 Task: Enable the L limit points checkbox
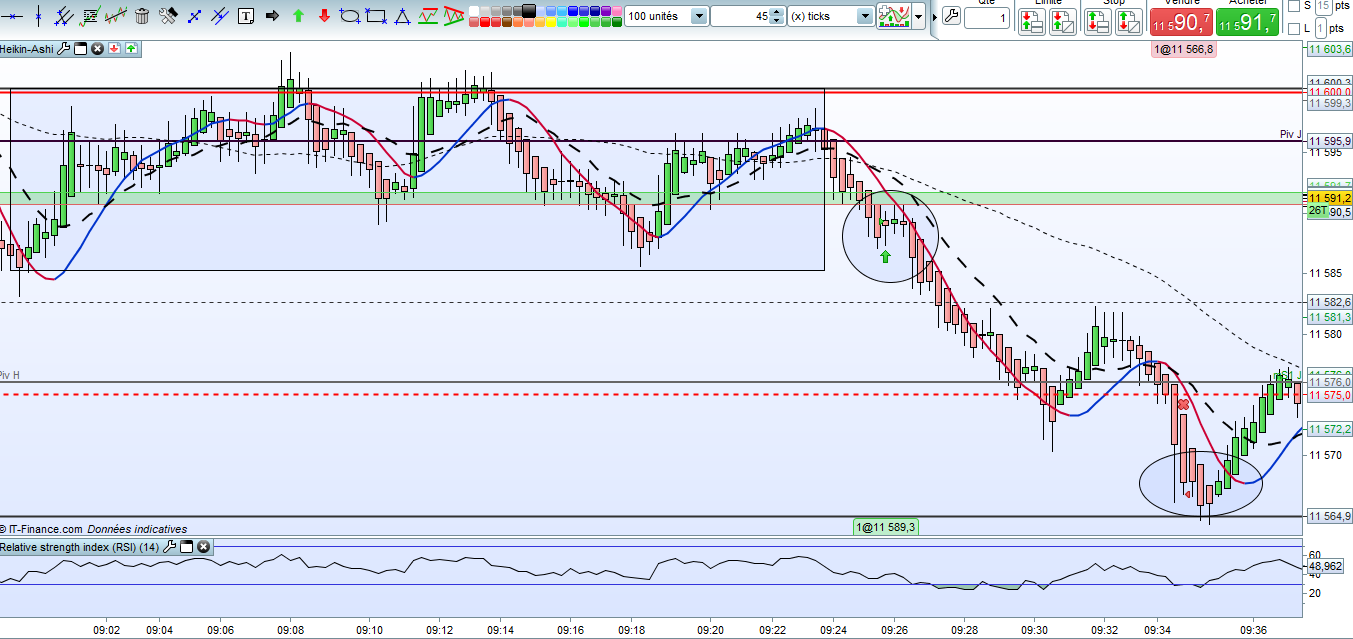coord(1293,29)
